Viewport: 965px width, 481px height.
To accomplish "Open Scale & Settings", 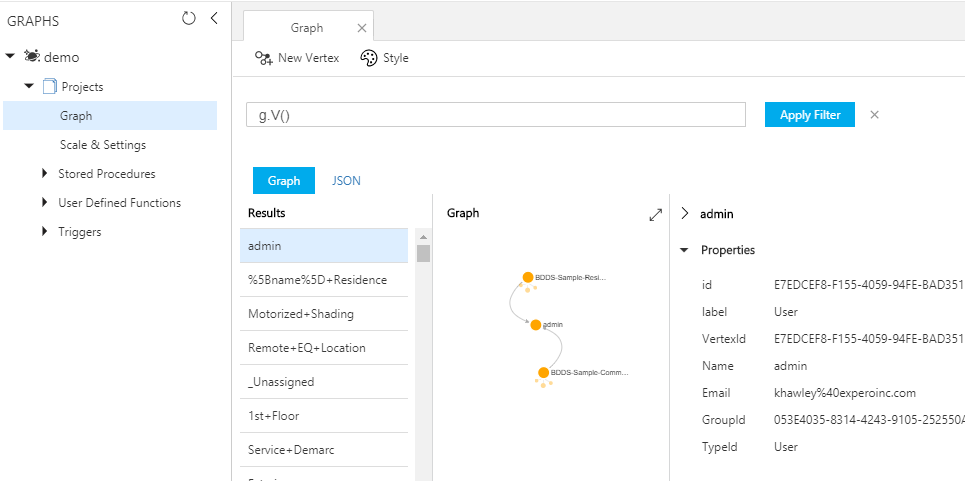I will pos(103,145).
